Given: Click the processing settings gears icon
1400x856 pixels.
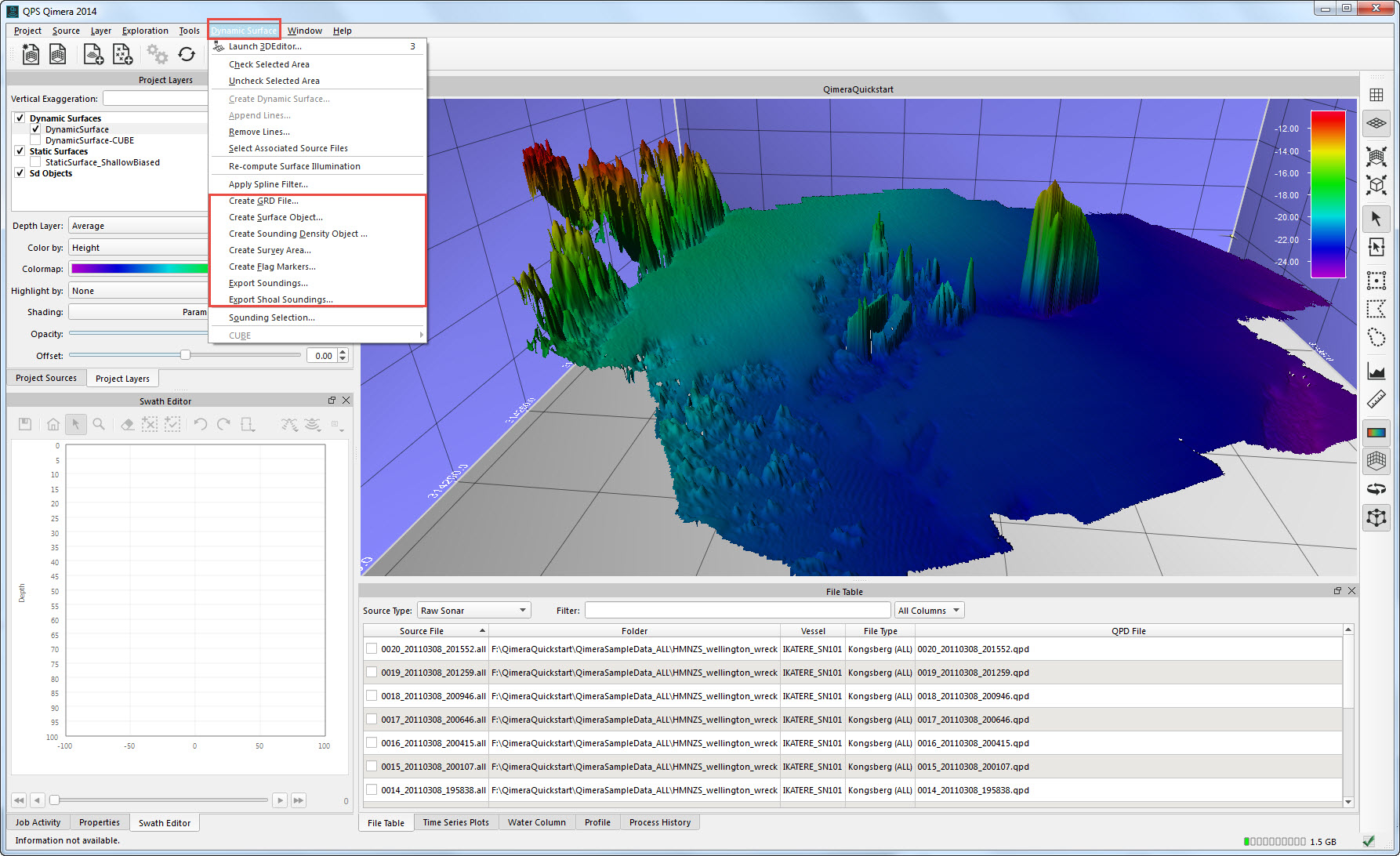Looking at the screenshot, I should (157, 54).
